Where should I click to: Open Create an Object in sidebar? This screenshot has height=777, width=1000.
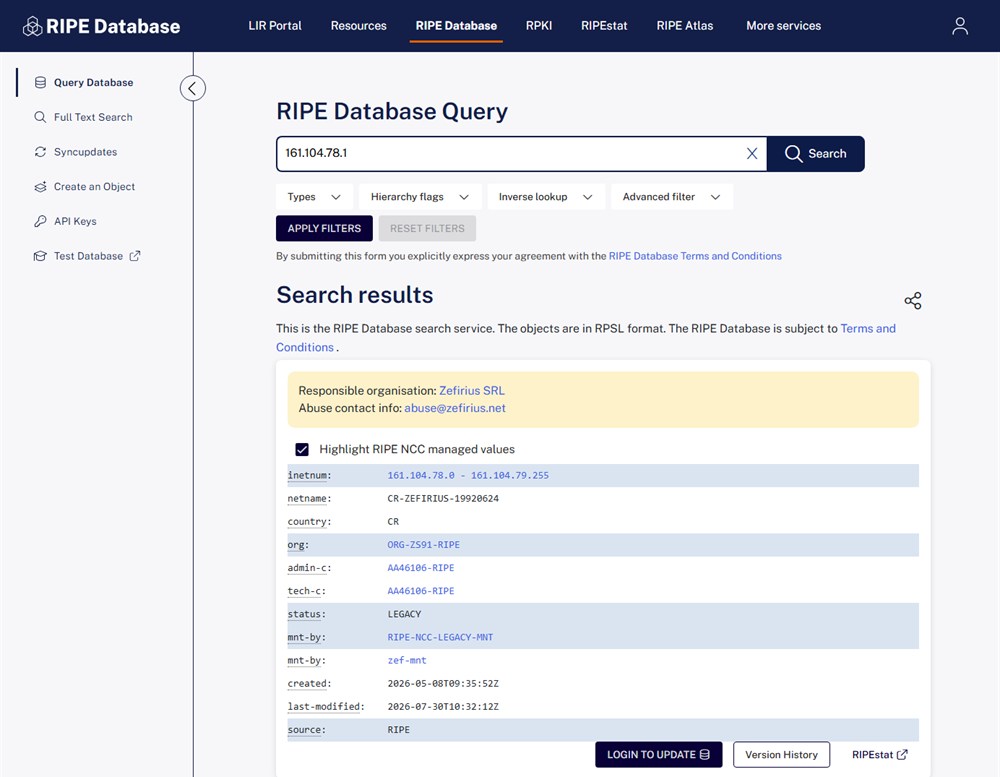94,186
